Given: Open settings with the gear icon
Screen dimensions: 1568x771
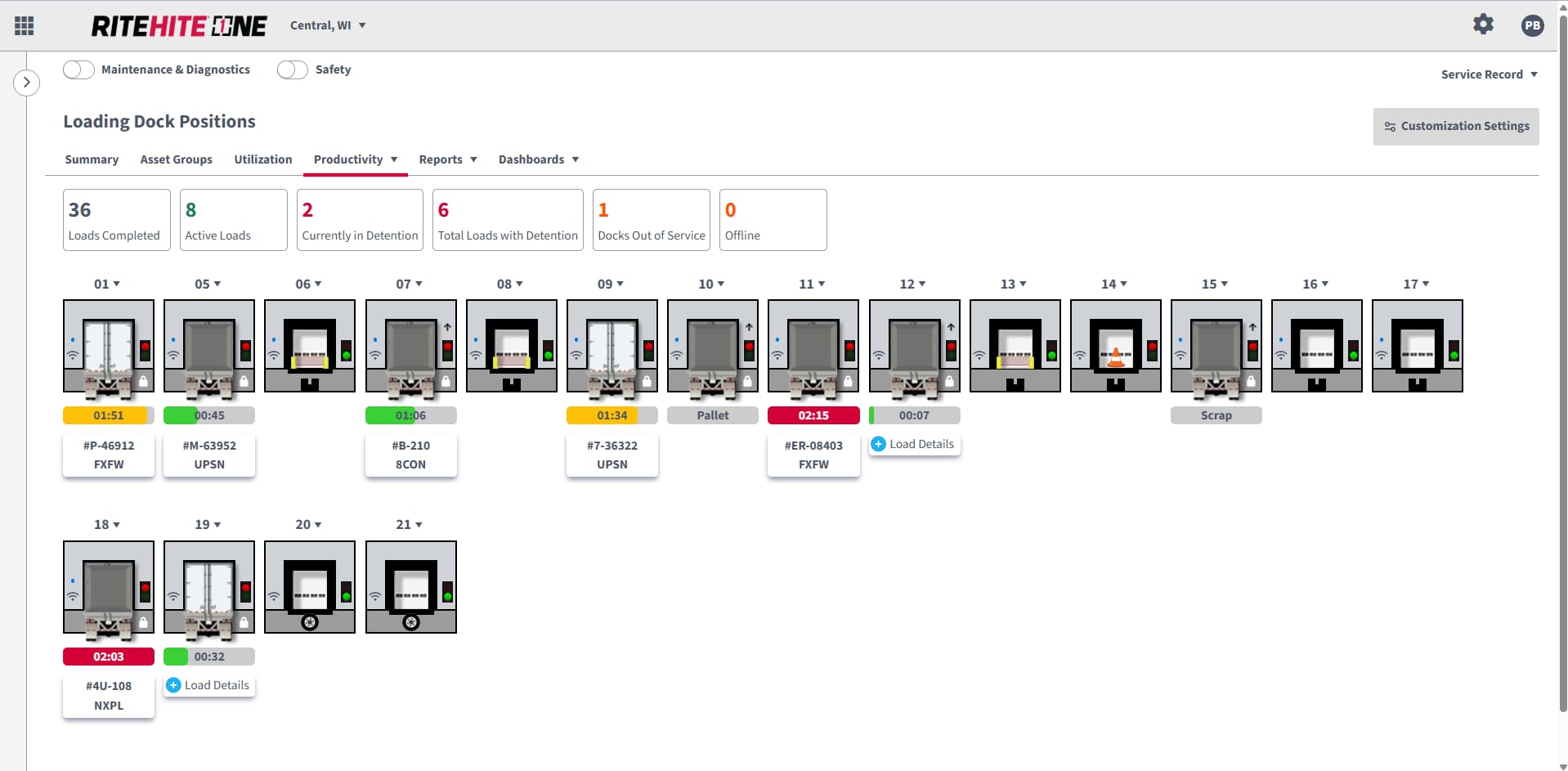Looking at the screenshot, I should click(x=1483, y=25).
